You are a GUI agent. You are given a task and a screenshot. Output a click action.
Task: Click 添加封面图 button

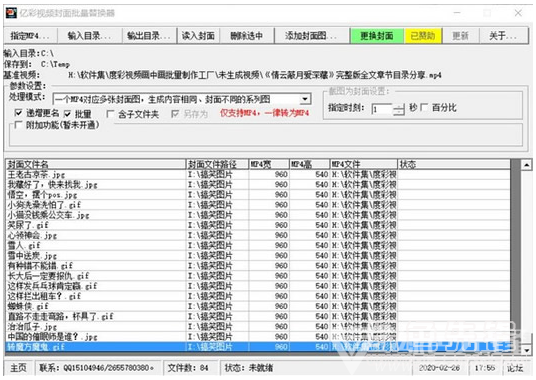[x=311, y=36]
